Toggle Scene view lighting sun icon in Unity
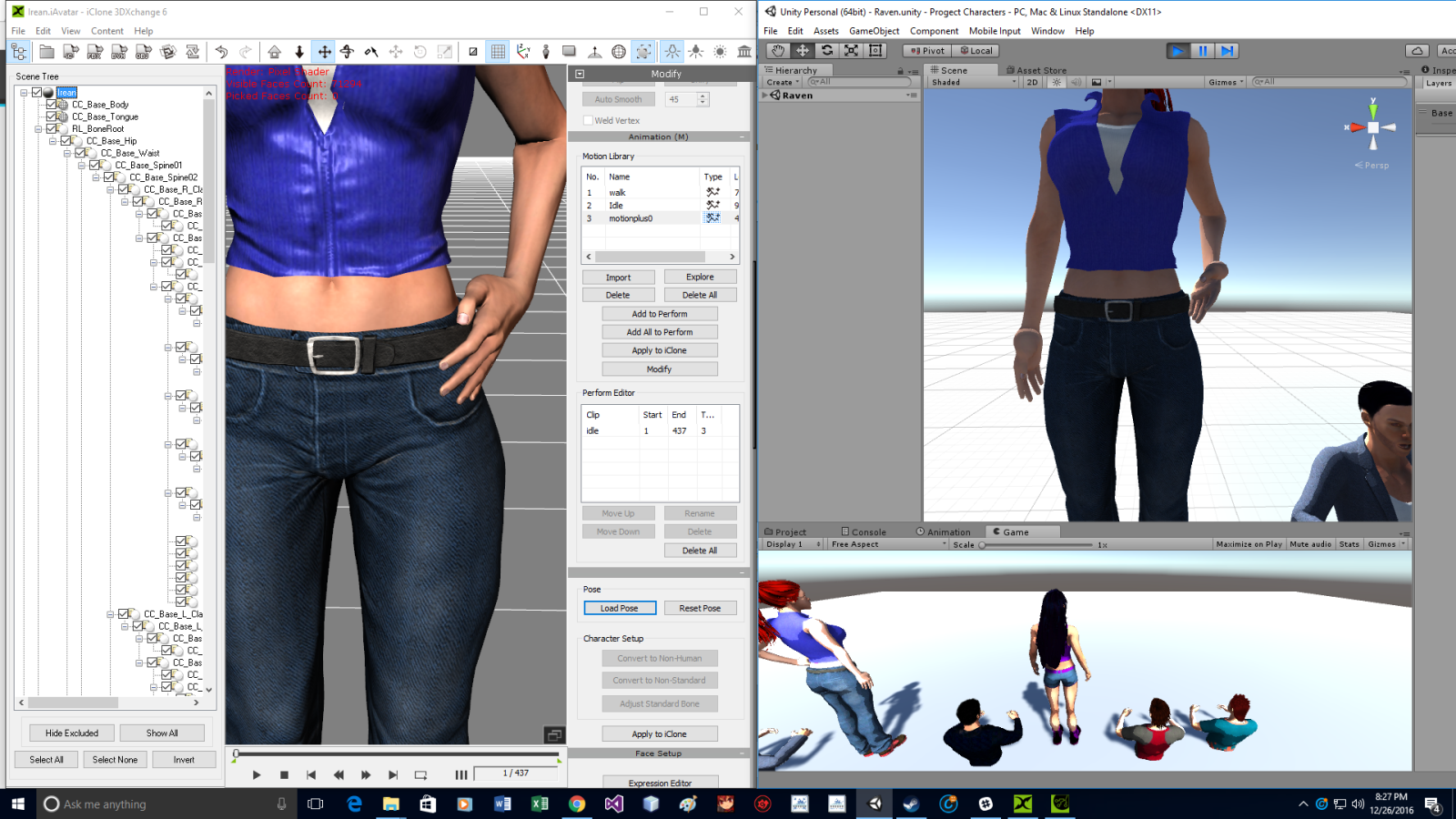 point(1057,82)
